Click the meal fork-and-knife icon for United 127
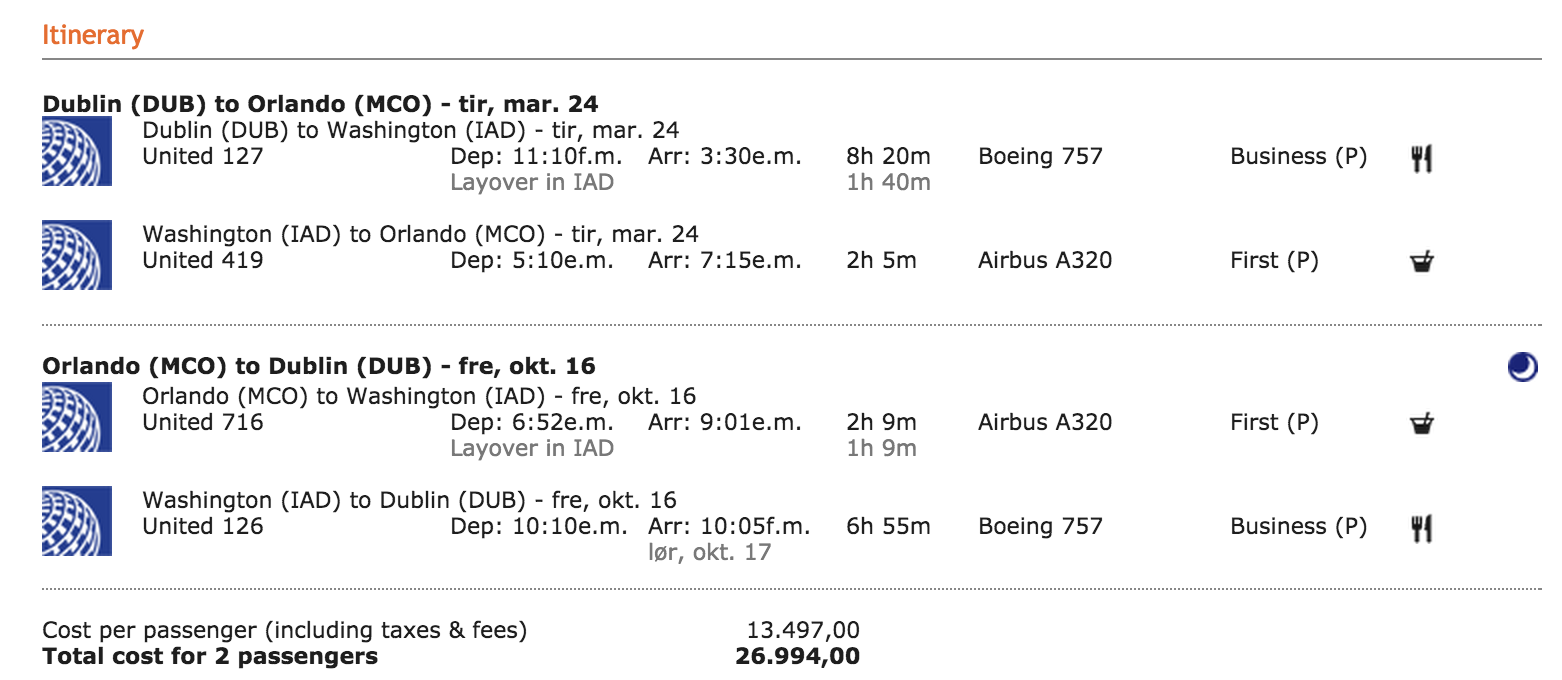The height and width of the screenshot is (680, 1562). [x=1421, y=158]
